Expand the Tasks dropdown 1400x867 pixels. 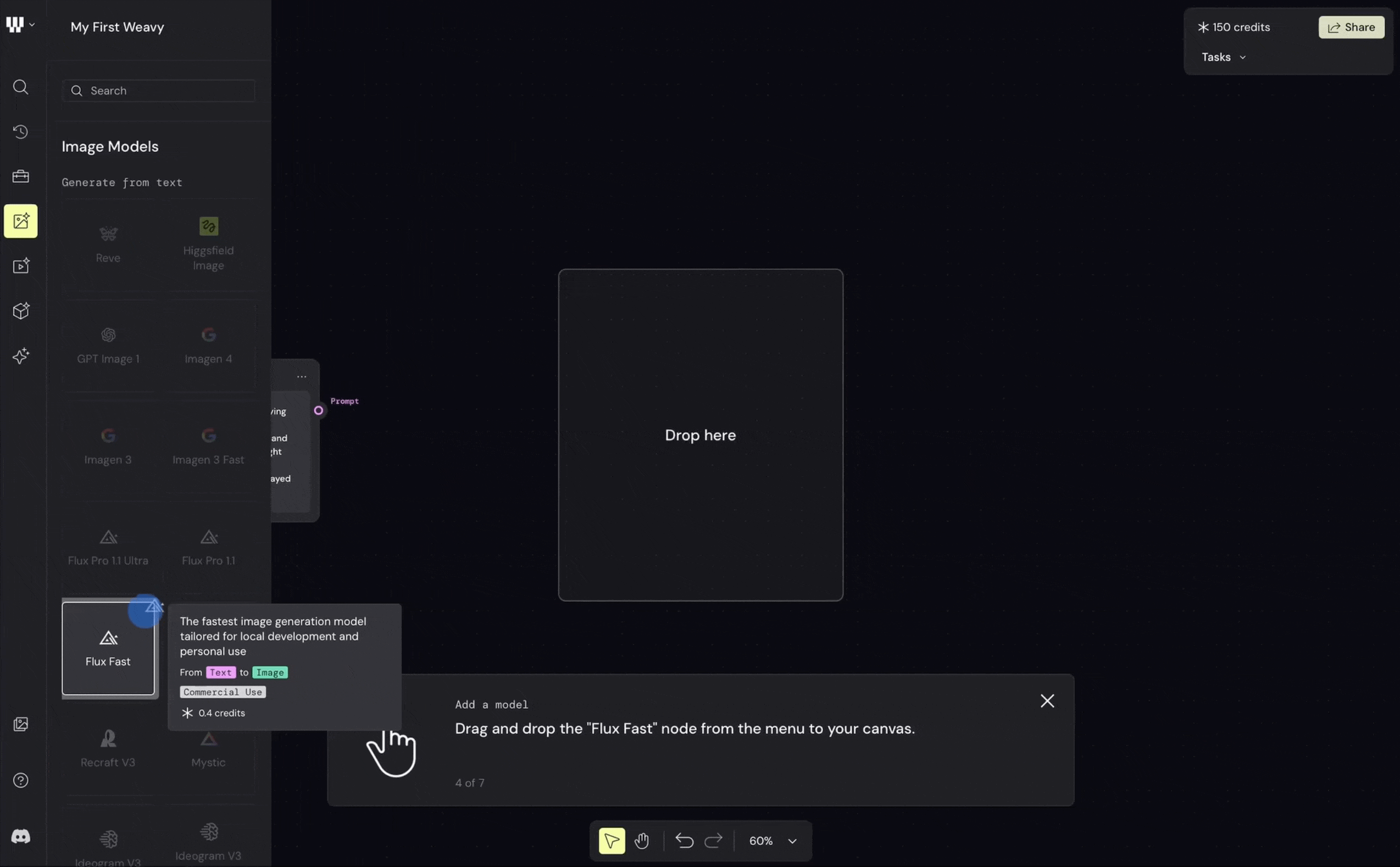(x=1223, y=57)
